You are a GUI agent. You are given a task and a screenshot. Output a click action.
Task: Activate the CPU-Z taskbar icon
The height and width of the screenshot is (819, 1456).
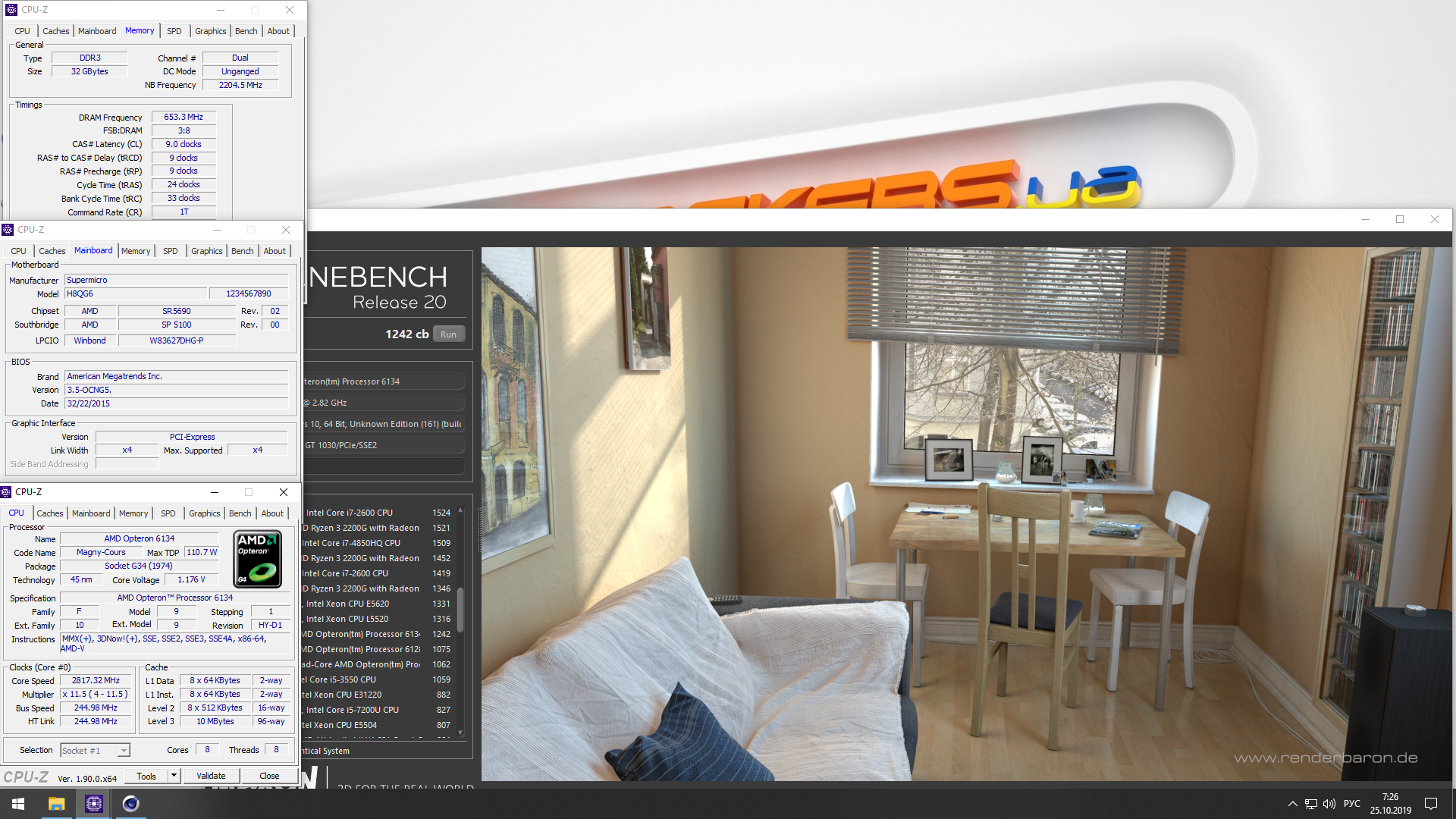pyautogui.click(x=93, y=804)
